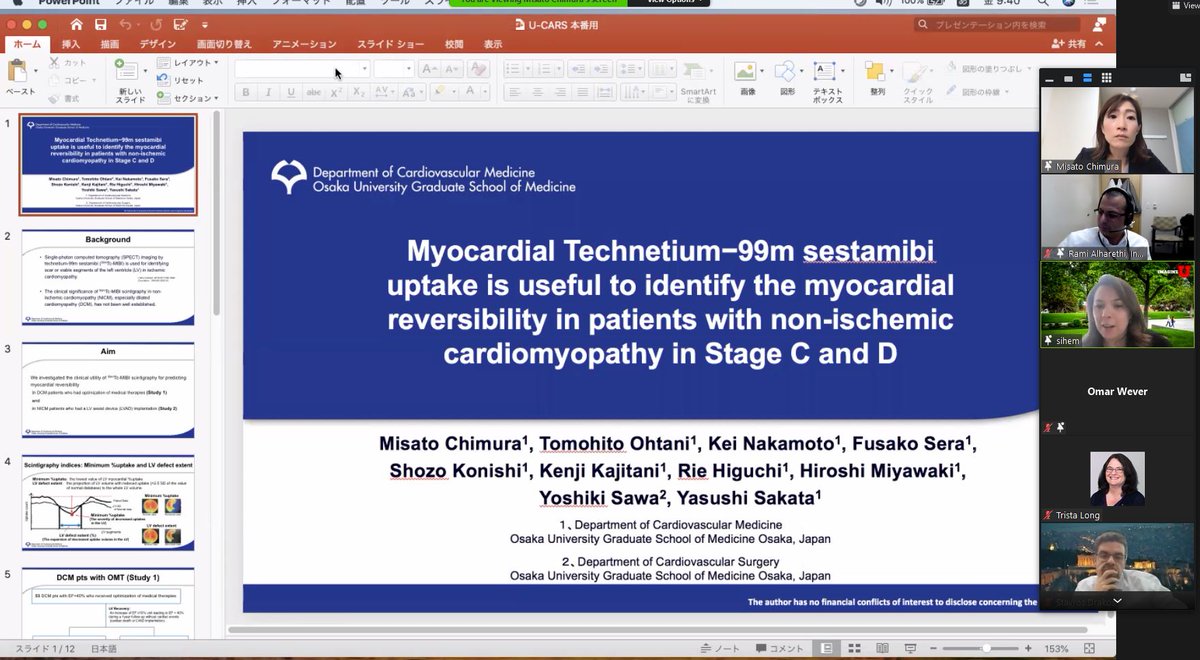Click the Center align paragraph icon
1200x660 pixels.
536,92
